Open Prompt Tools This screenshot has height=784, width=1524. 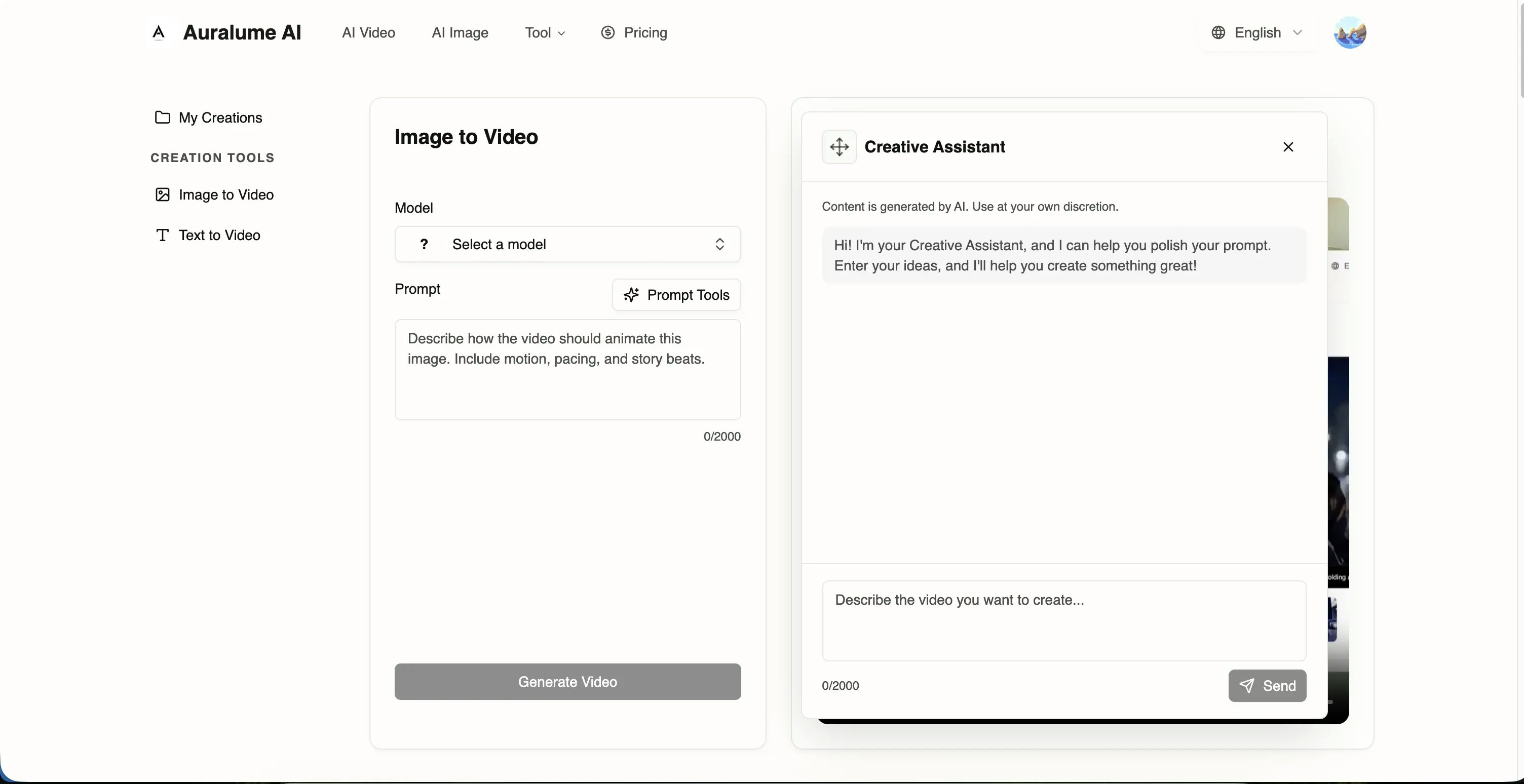coord(677,294)
